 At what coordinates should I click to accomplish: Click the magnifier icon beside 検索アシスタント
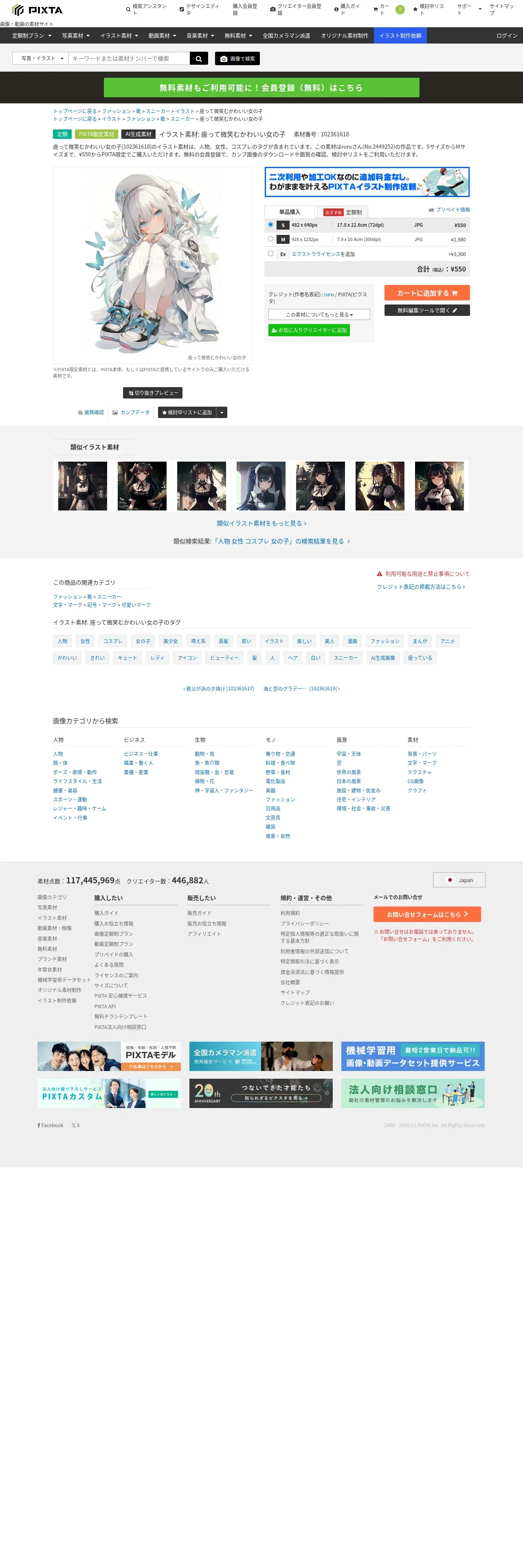[x=128, y=10]
